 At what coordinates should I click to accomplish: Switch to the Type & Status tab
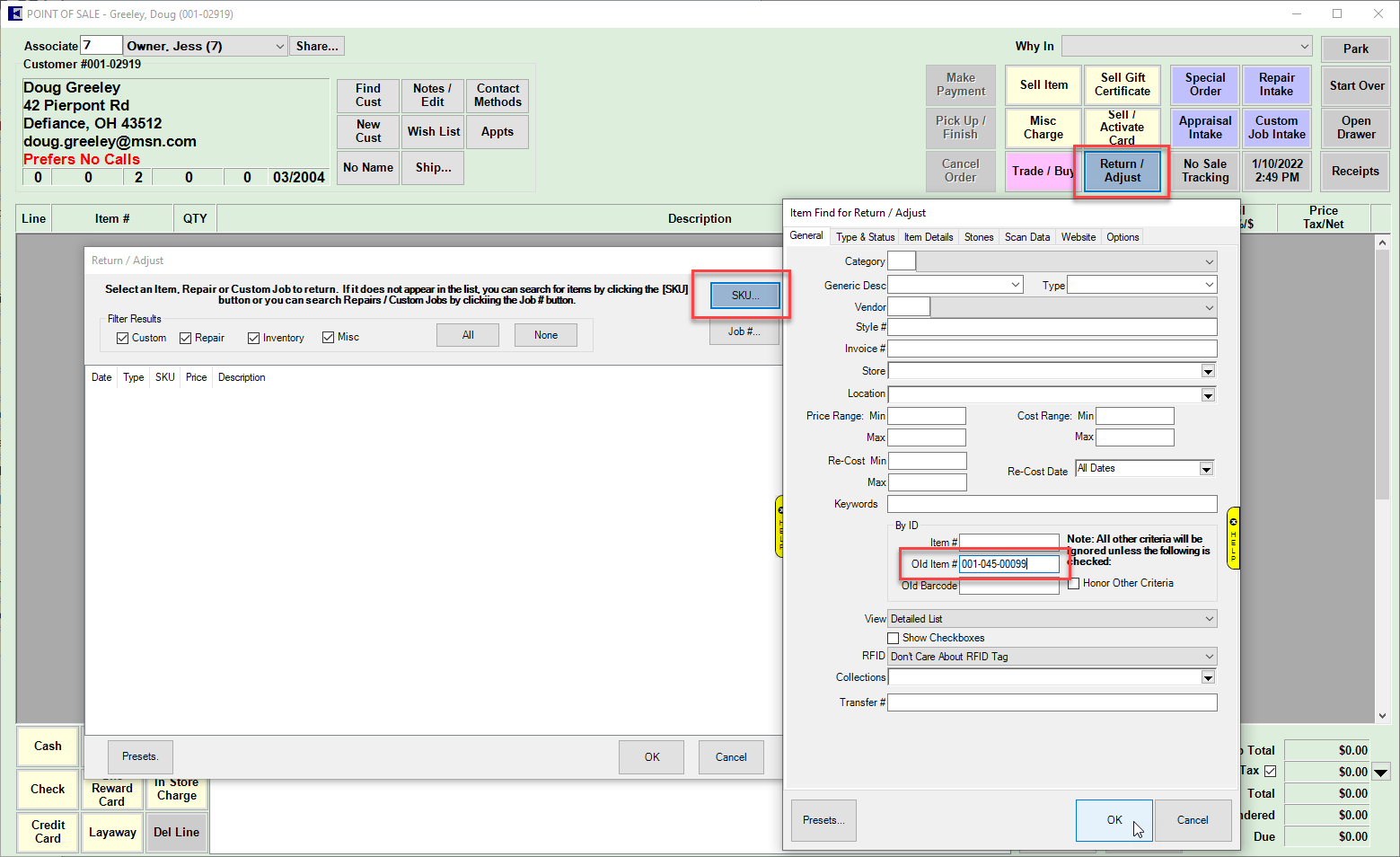(865, 237)
